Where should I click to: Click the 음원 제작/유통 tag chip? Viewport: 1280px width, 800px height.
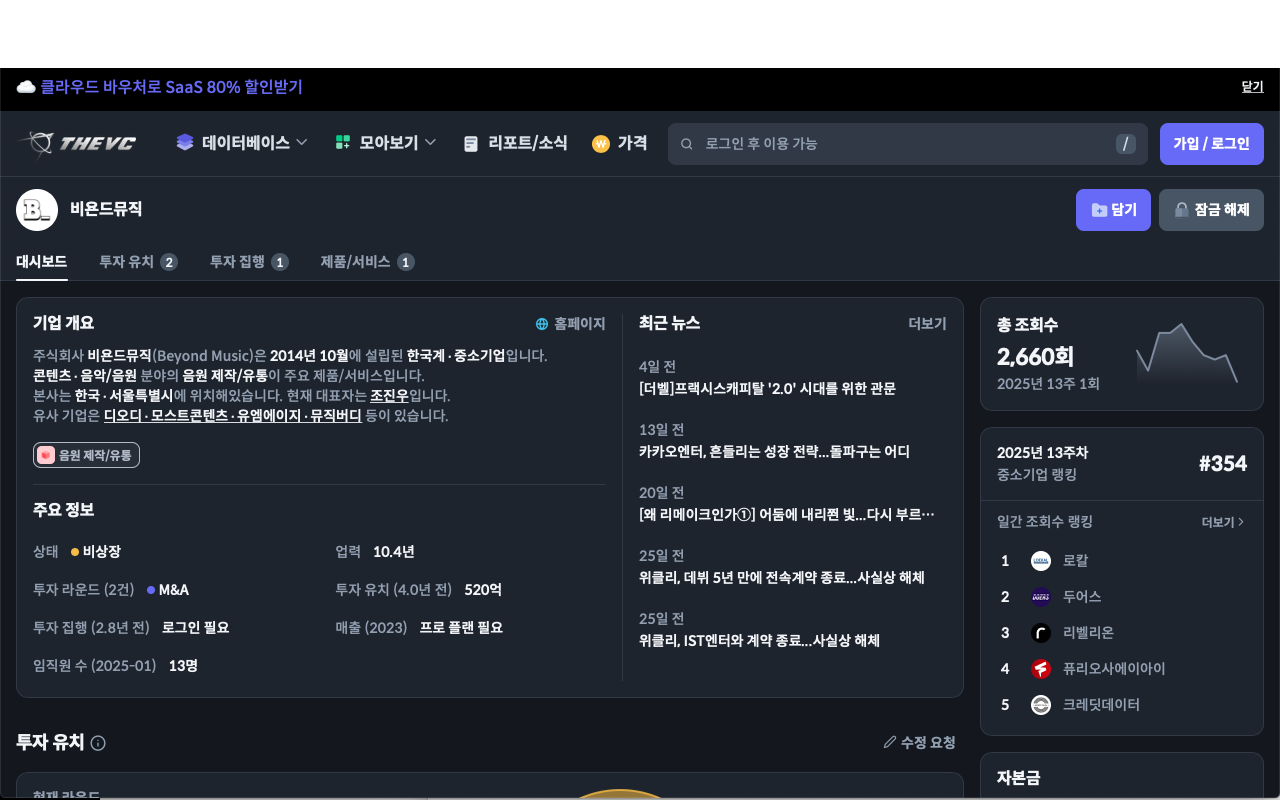point(86,455)
